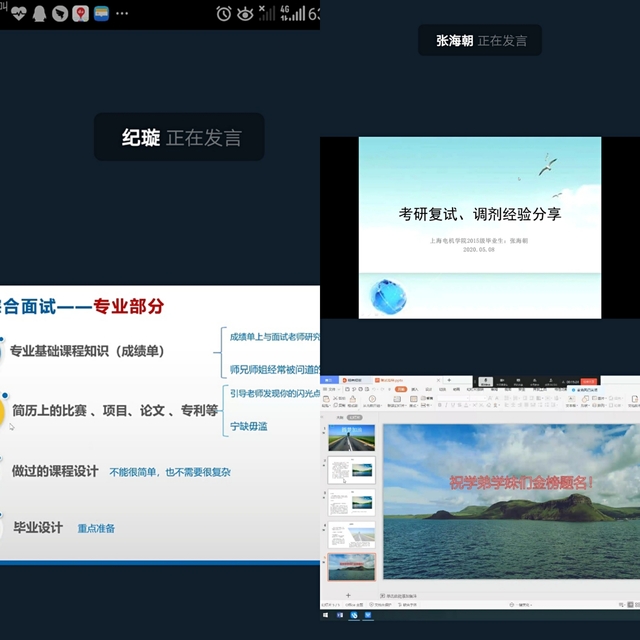Tap the eye comfort status icon

coord(244,13)
